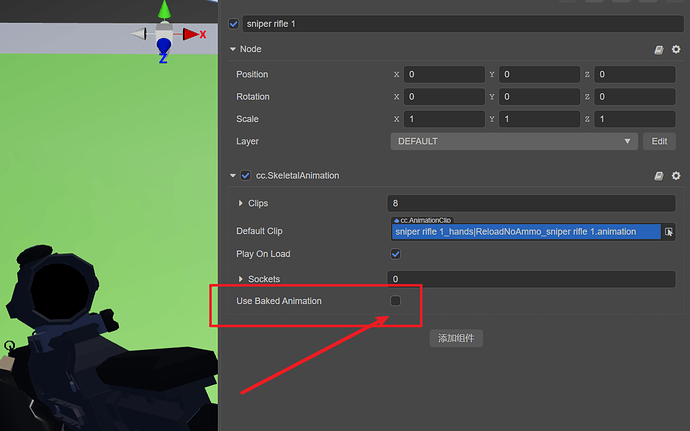The width and height of the screenshot is (690, 431).
Task: Click the blue Z axis gizmo handle
Action: (x=163, y=46)
